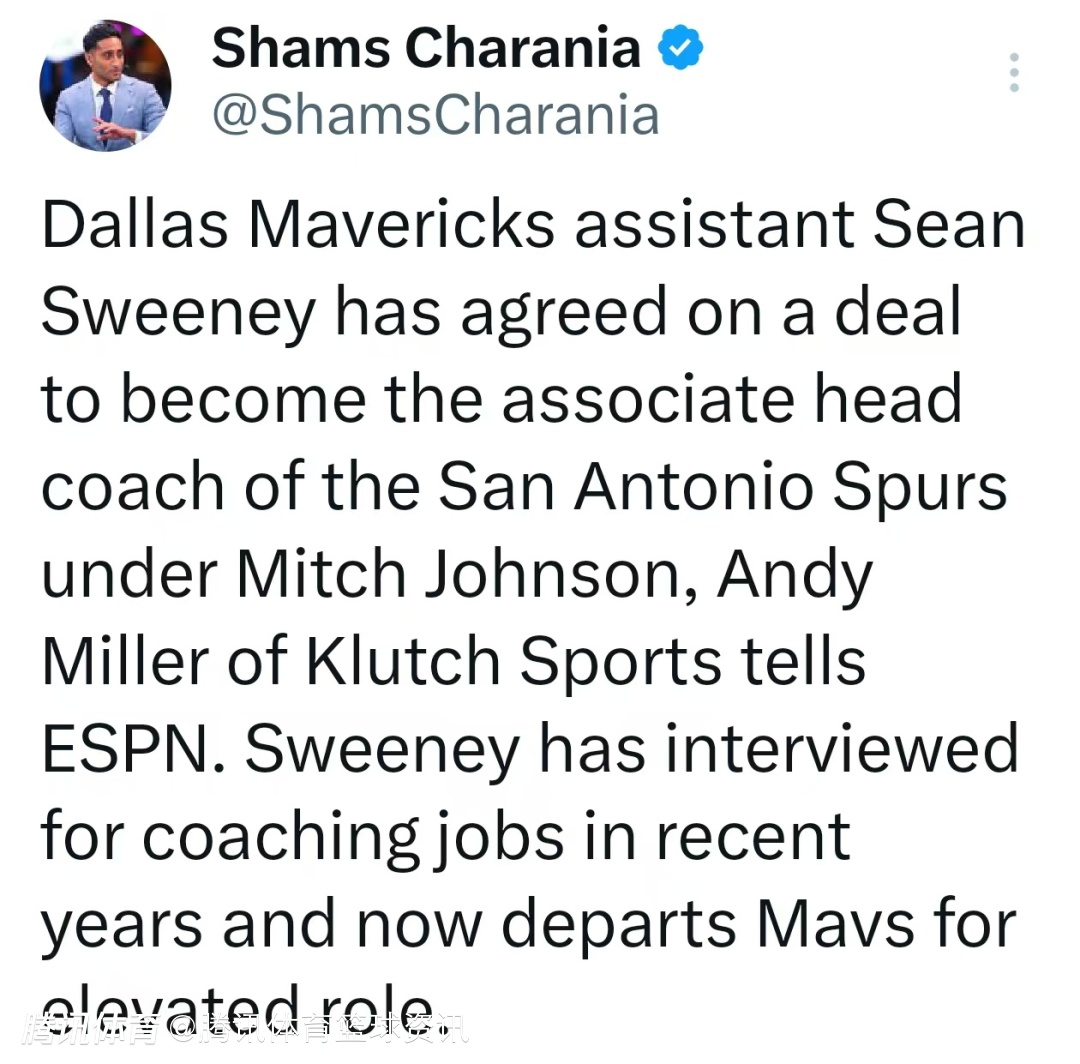Open the three-dot more options menu
The height and width of the screenshot is (1064, 1080).
coord(1014,72)
